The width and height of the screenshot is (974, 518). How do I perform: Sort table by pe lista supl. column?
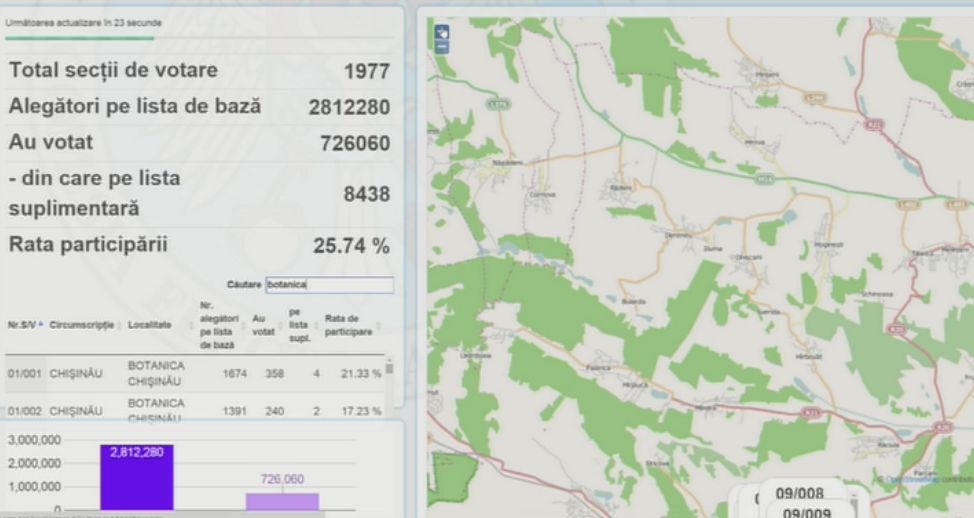299,325
